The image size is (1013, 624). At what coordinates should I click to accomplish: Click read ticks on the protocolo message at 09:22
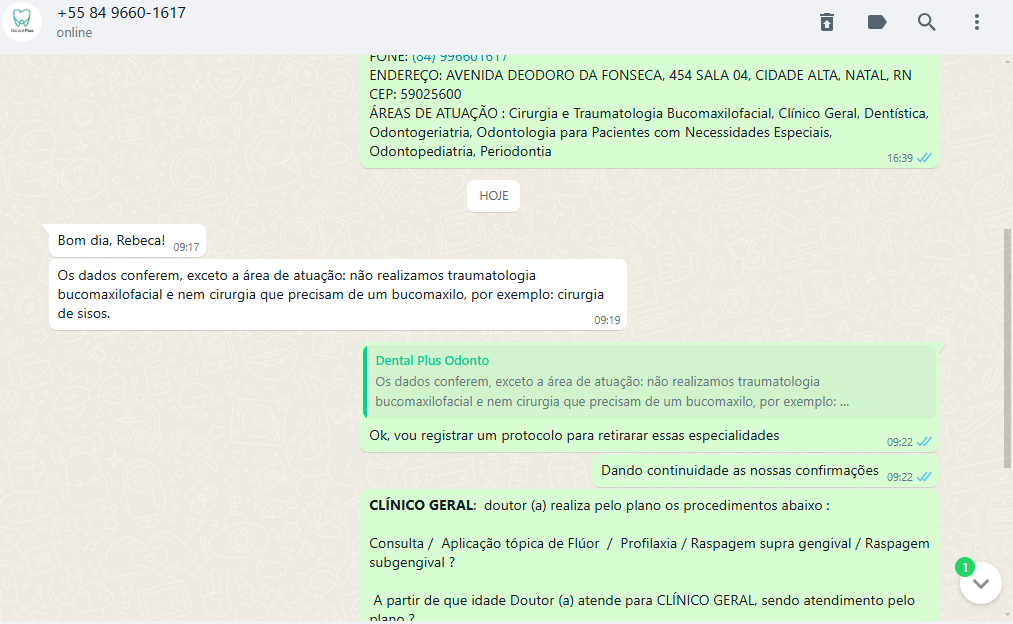pos(924,442)
